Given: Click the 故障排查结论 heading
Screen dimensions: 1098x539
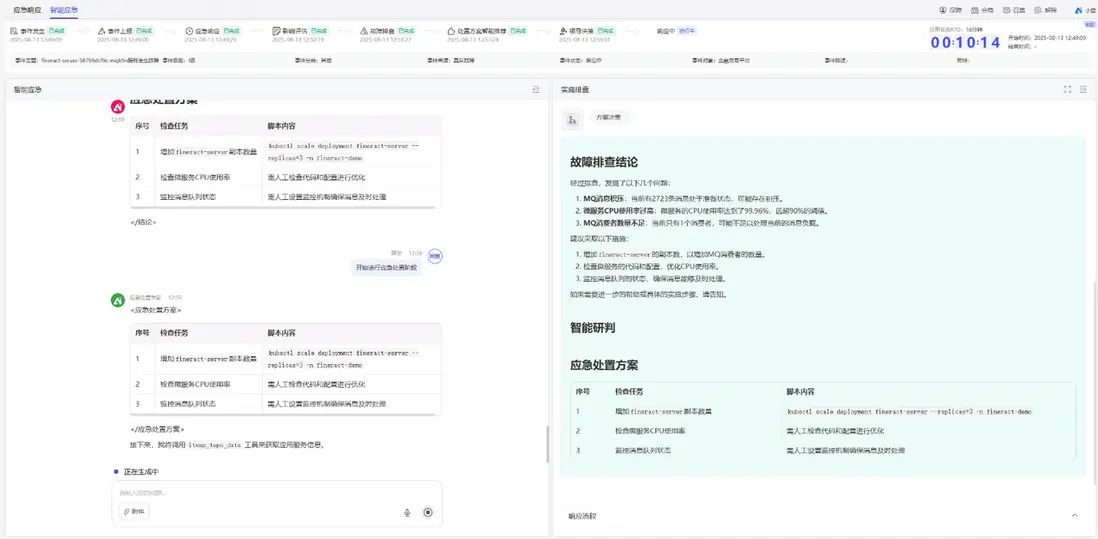Looking at the screenshot, I should tap(604, 162).
